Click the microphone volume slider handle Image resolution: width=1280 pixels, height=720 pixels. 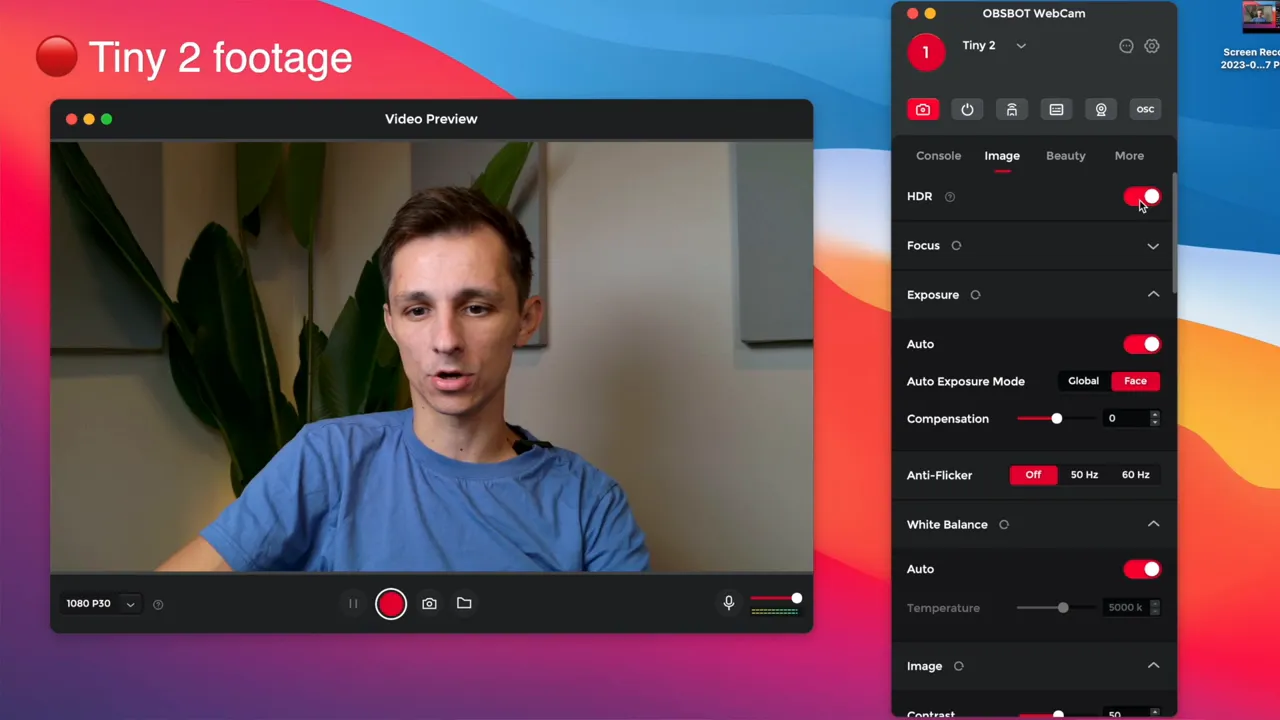click(x=797, y=599)
